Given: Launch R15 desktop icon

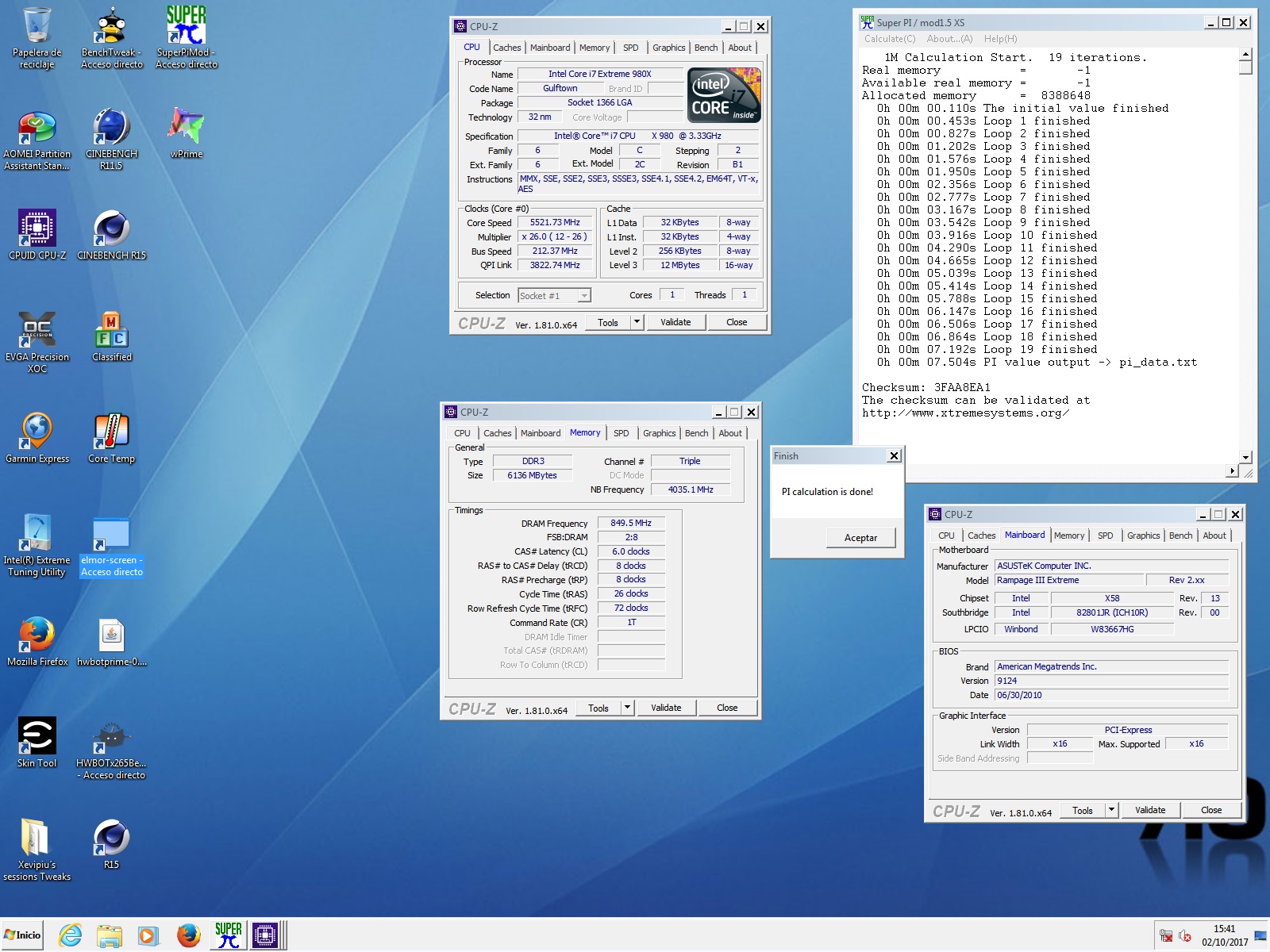Looking at the screenshot, I should pos(111,843).
